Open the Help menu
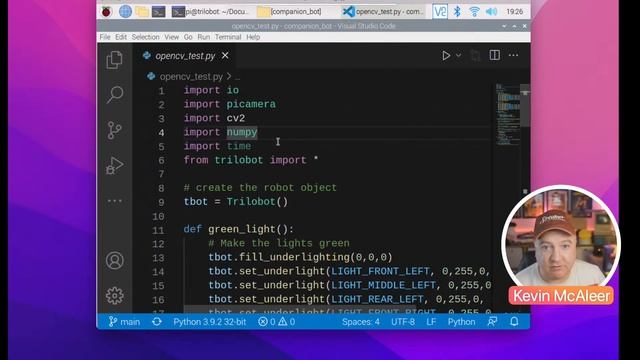The image size is (640, 360). point(253,37)
